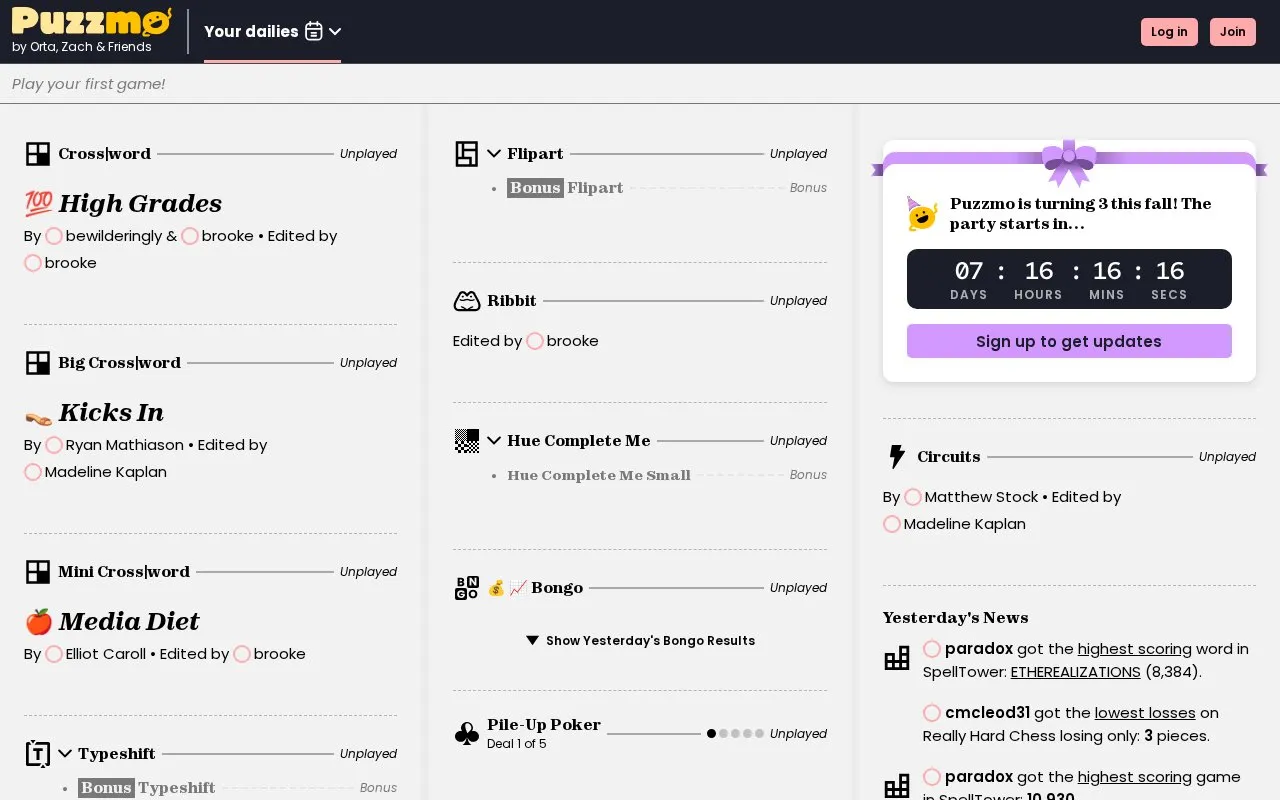Open the High Grades crossword
This screenshot has height=800, width=1280.
140,203
